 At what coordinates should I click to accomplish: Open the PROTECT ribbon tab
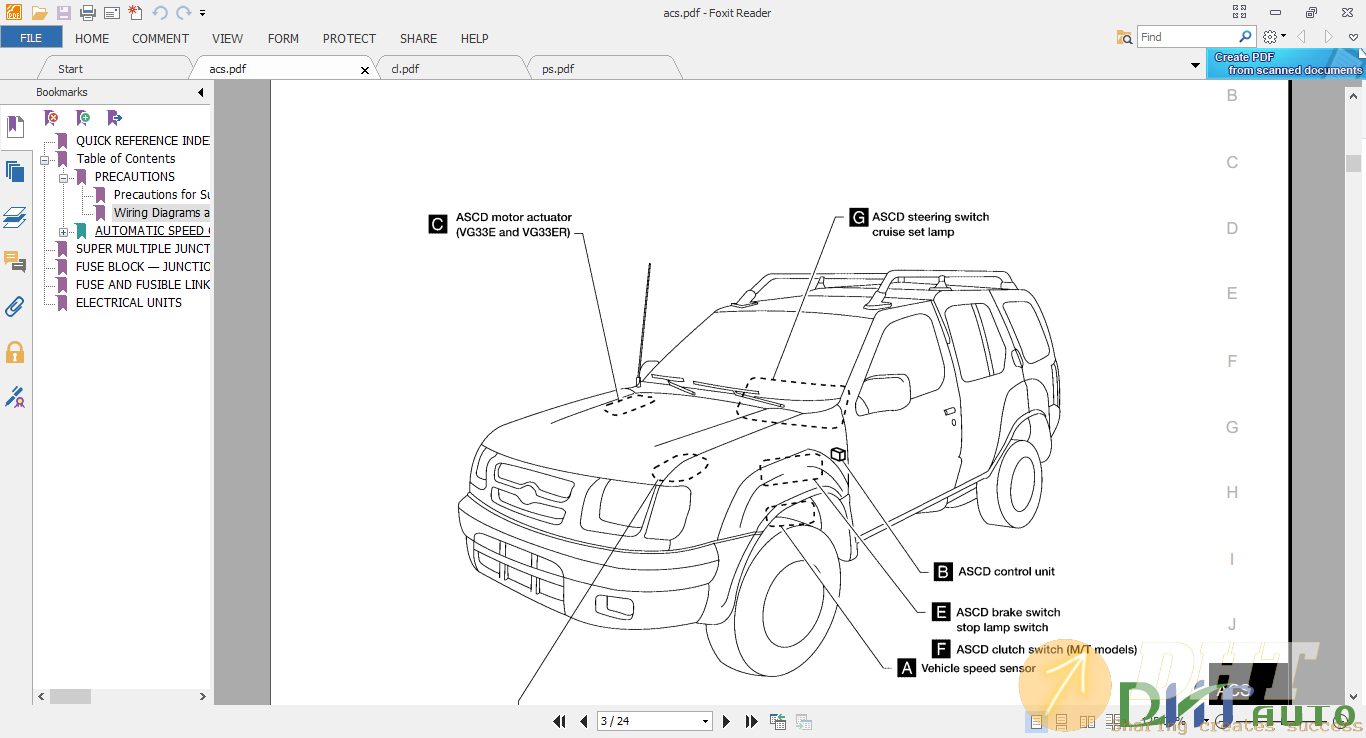349,38
